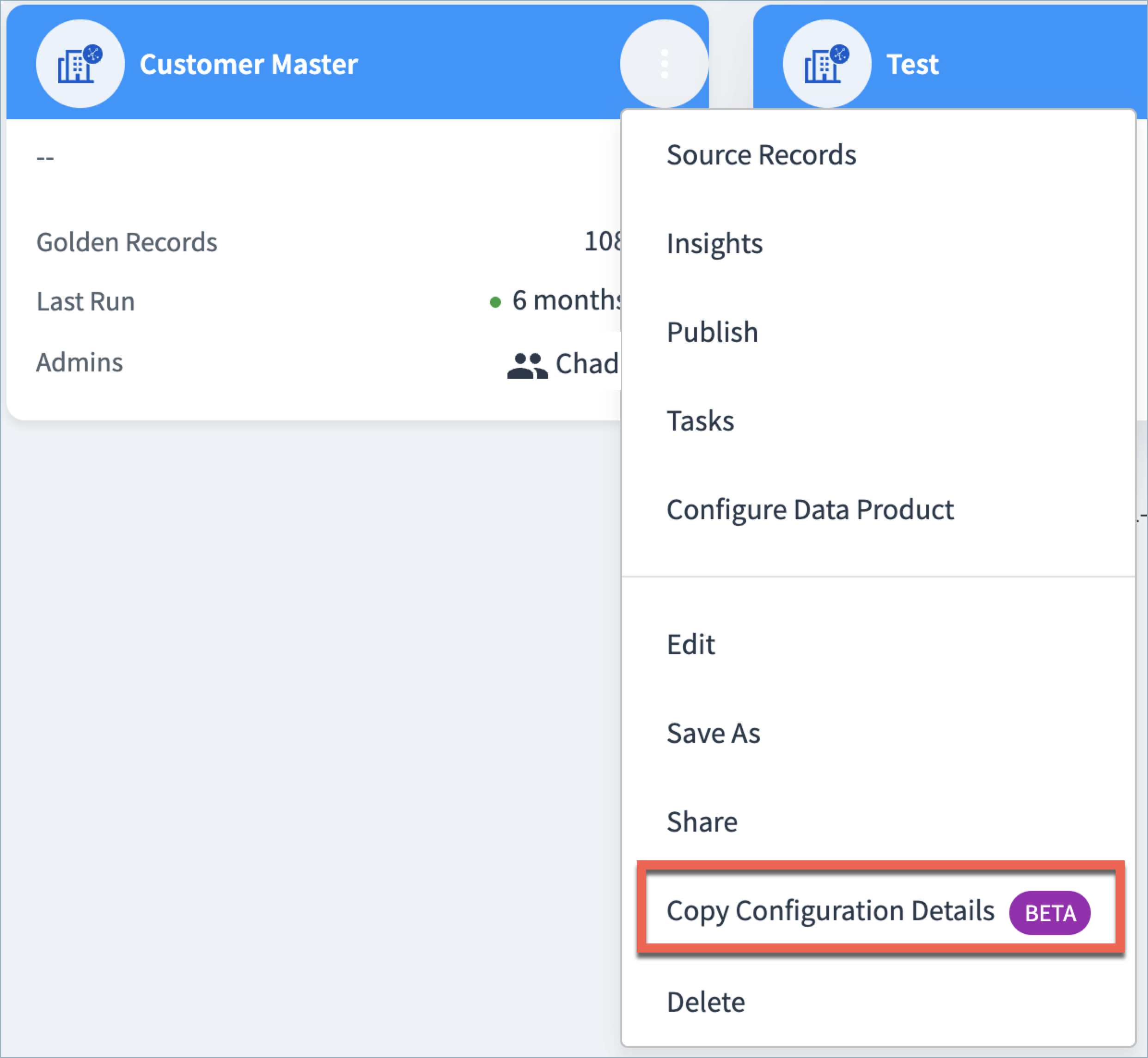Choose Publish in the dropdown menu
The height and width of the screenshot is (1058, 1148).
(712, 332)
